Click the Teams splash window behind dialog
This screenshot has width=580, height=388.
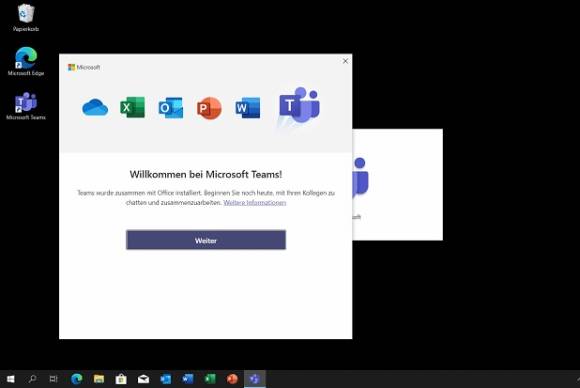pos(398,185)
